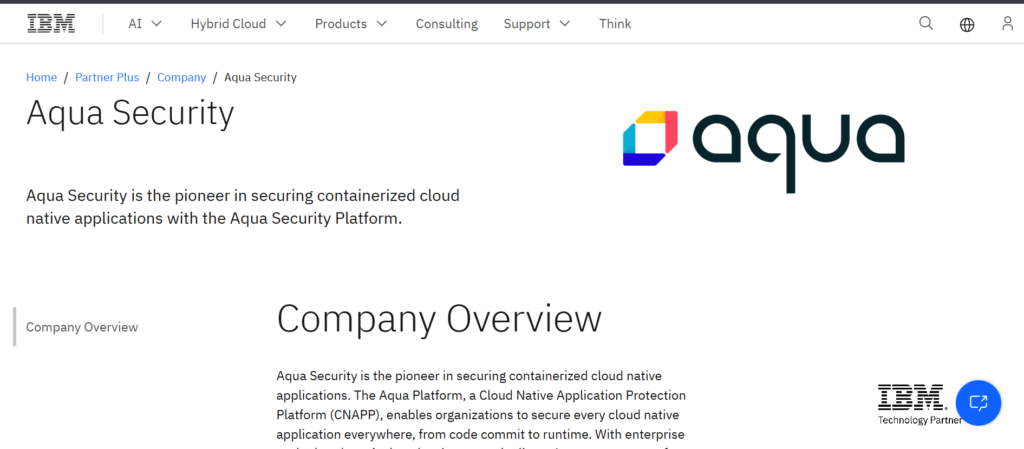This screenshot has height=449, width=1024.
Task: Click the Aqua Security breadcrumb text
Action: tap(260, 77)
